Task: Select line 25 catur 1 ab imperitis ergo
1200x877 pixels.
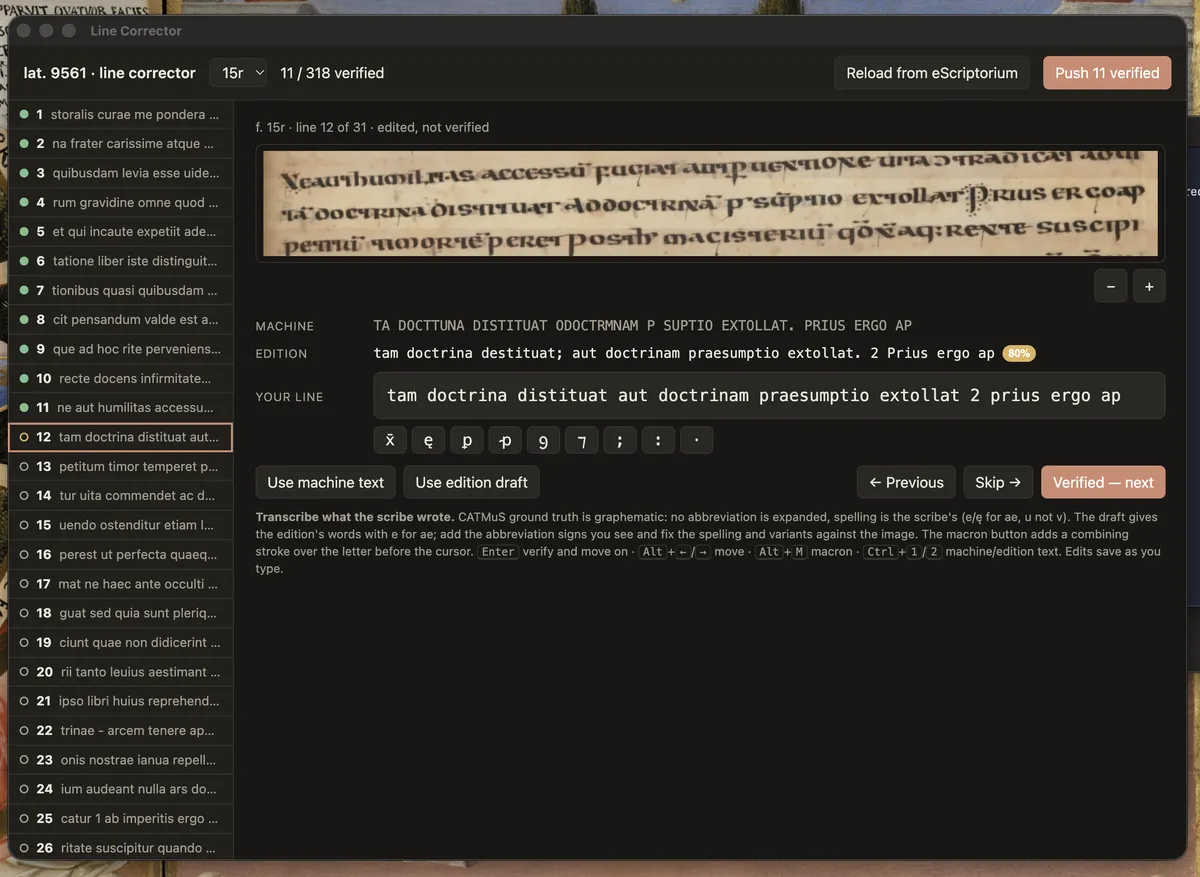Action: (x=120, y=818)
